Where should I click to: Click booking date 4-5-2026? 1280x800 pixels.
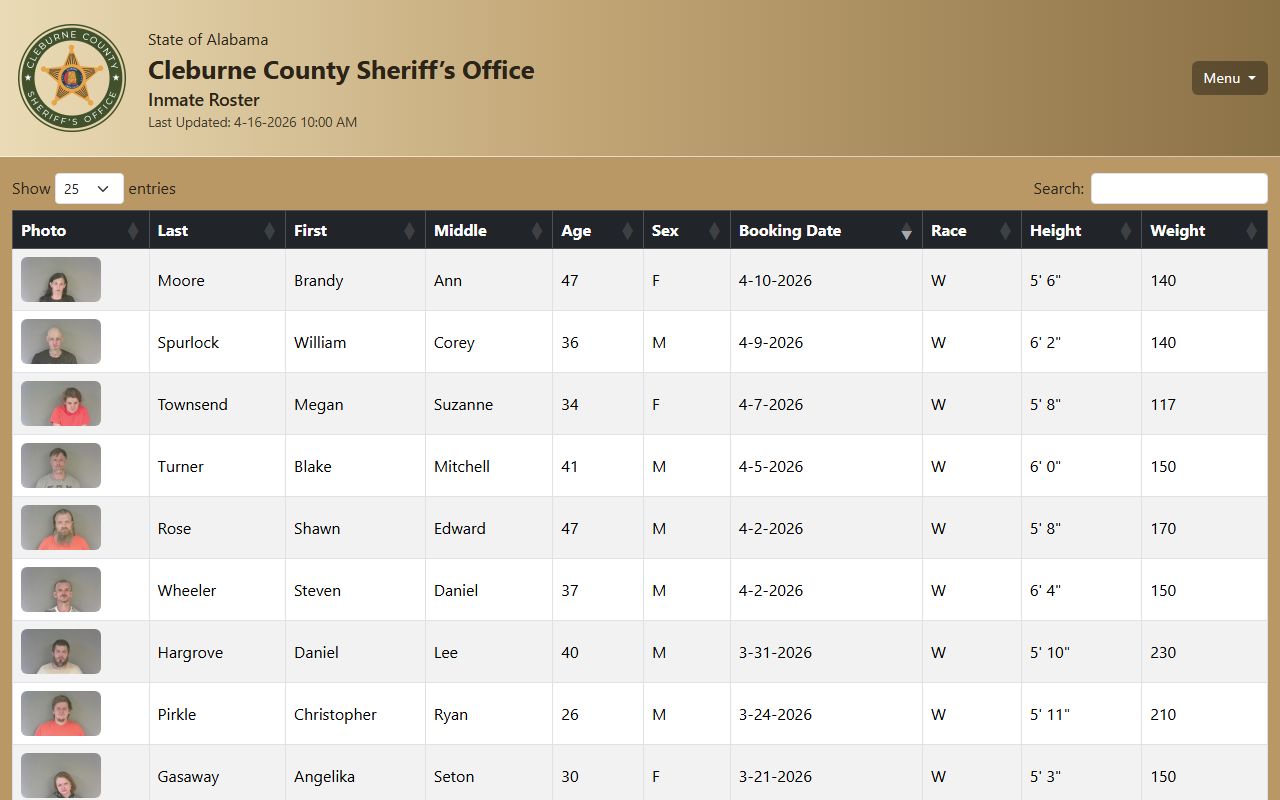(771, 466)
